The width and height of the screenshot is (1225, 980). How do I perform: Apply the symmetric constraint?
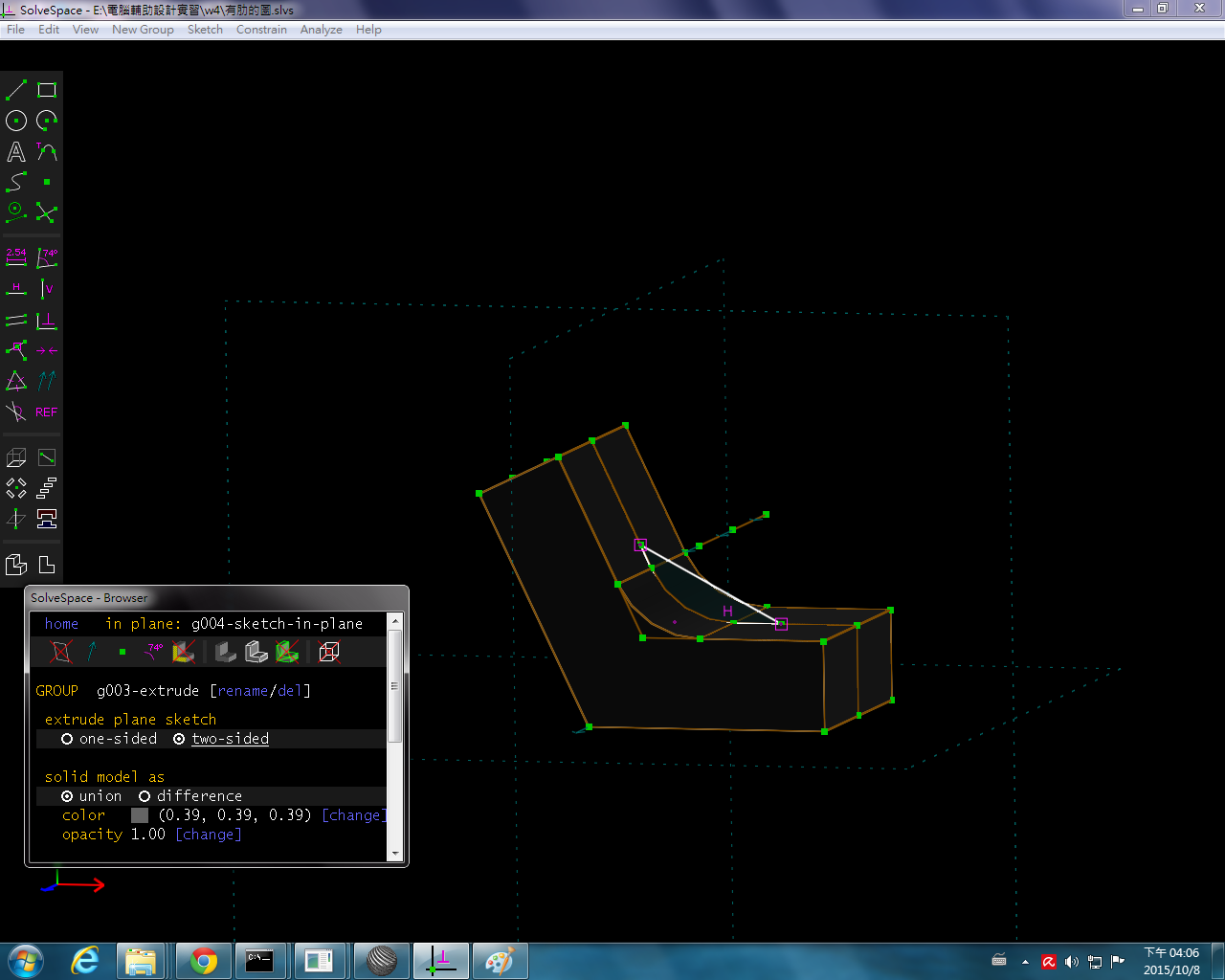[47, 350]
